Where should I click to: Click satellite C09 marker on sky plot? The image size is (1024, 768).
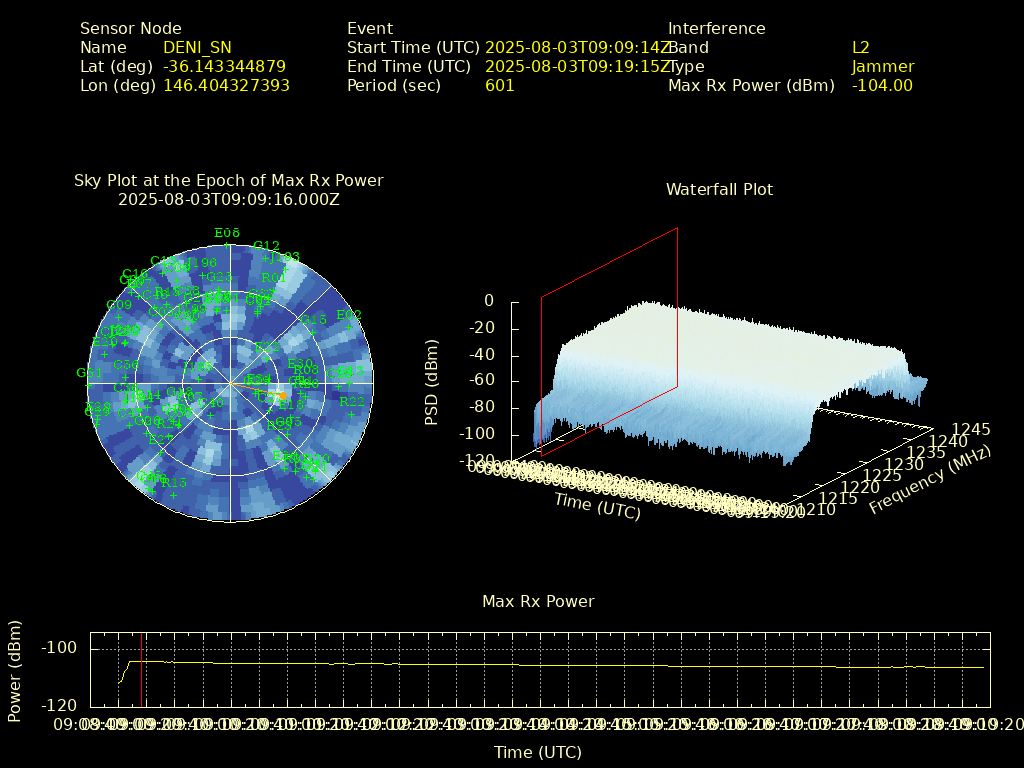click(x=119, y=316)
